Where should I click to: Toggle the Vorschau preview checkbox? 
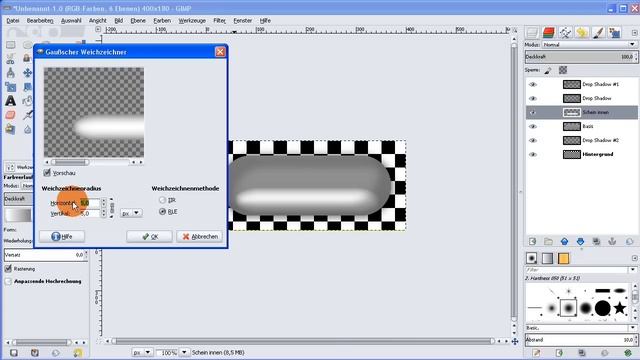coord(47,173)
